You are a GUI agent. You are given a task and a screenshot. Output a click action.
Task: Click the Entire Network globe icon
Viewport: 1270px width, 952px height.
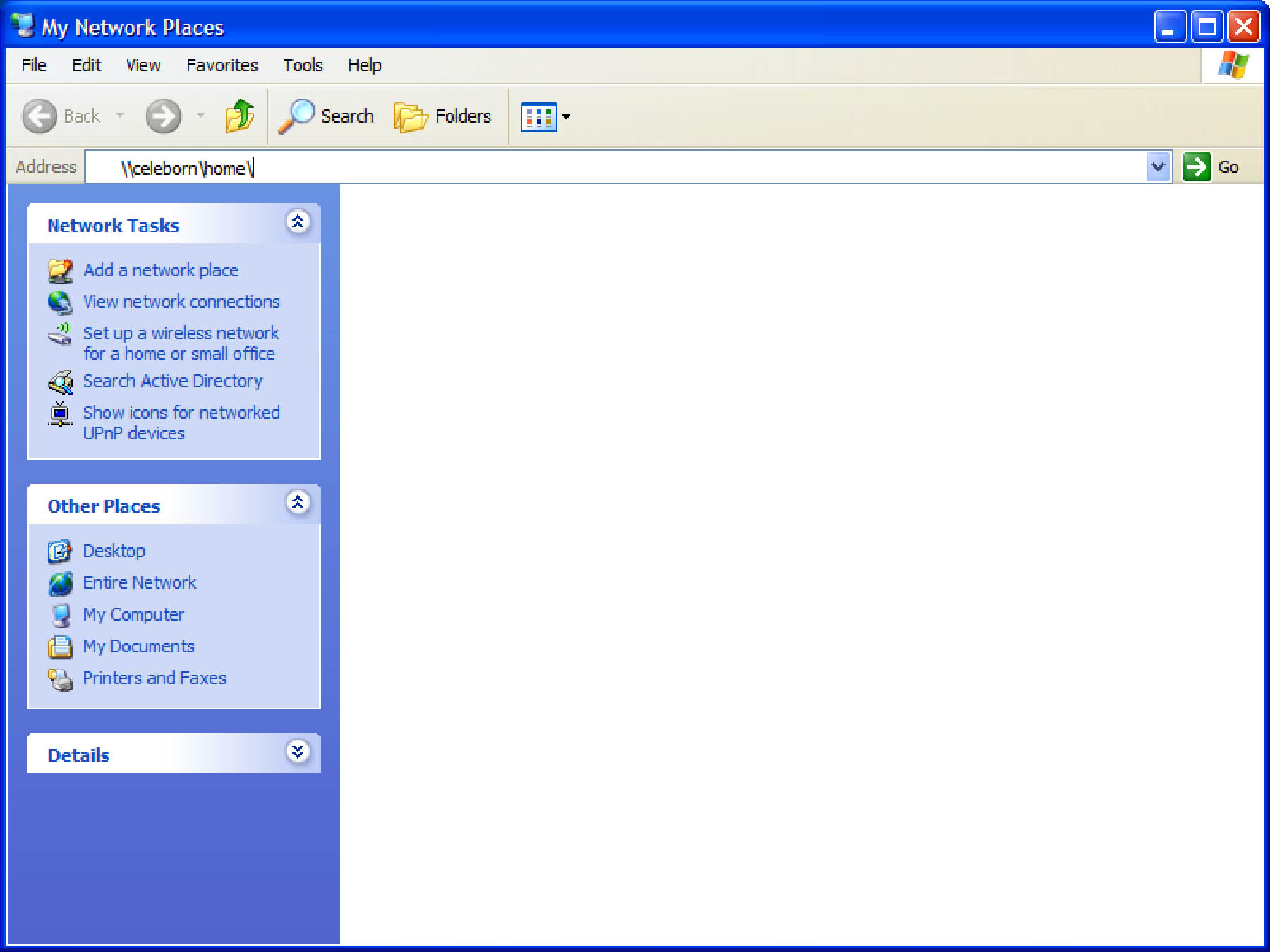(x=61, y=583)
